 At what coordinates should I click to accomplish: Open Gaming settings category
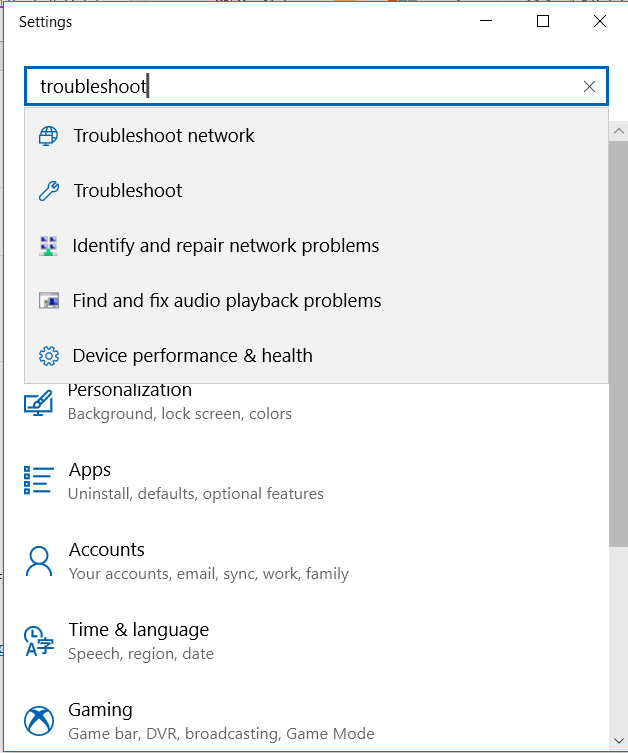(199, 721)
